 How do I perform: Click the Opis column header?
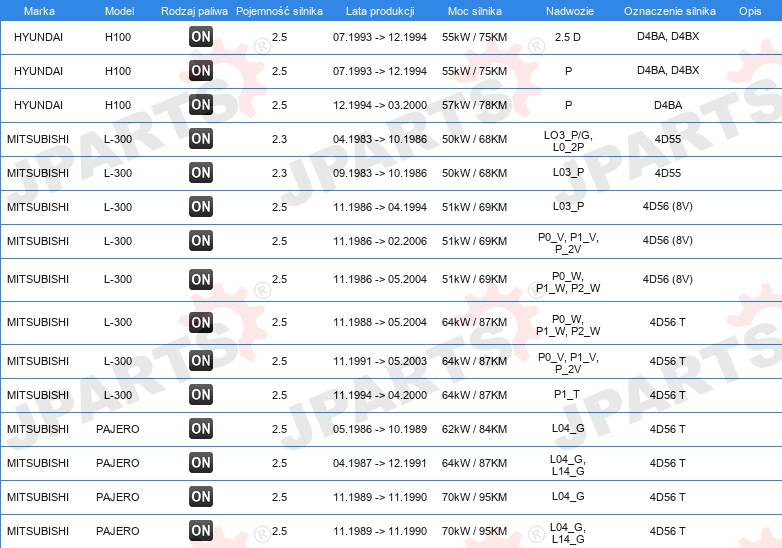tap(750, 11)
